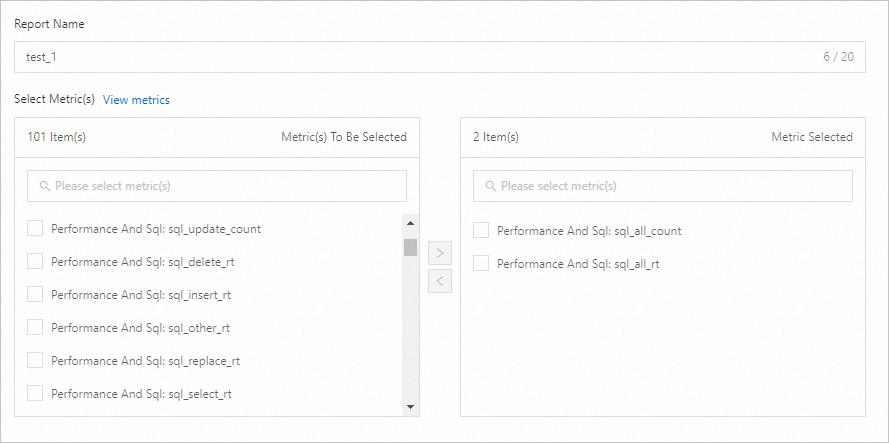Click the move-right arrow transfer button
This screenshot has width=889, height=443.
440,253
